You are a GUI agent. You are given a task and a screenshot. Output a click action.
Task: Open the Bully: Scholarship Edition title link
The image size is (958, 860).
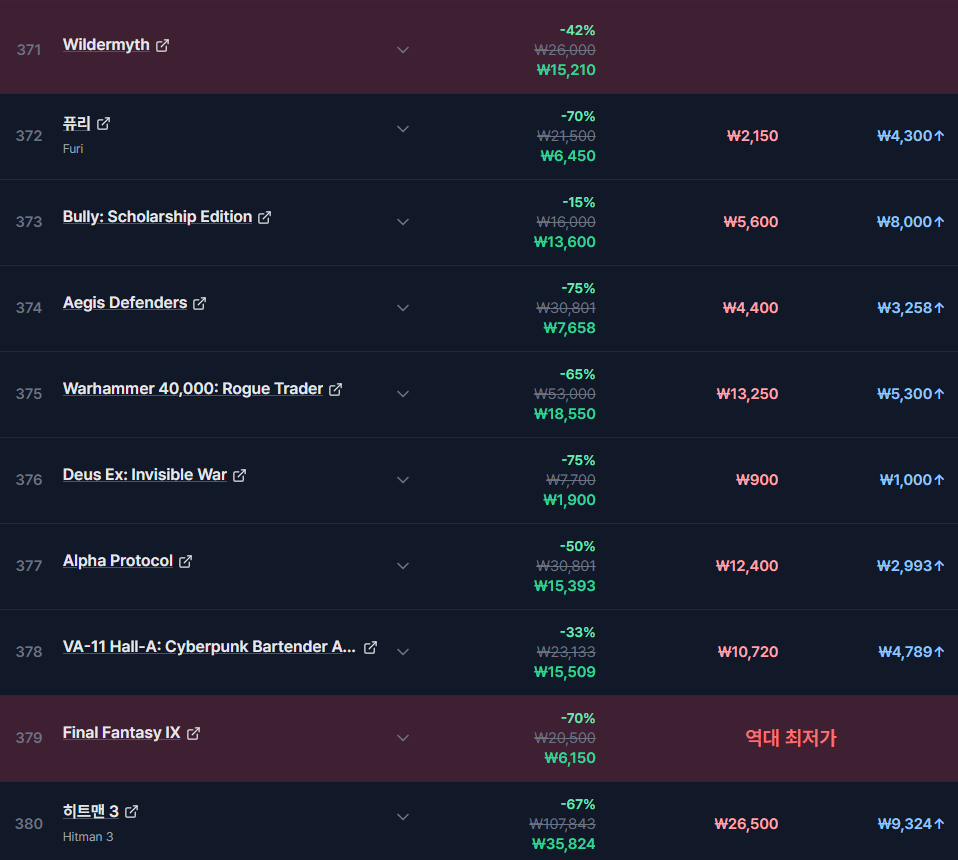(158, 217)
